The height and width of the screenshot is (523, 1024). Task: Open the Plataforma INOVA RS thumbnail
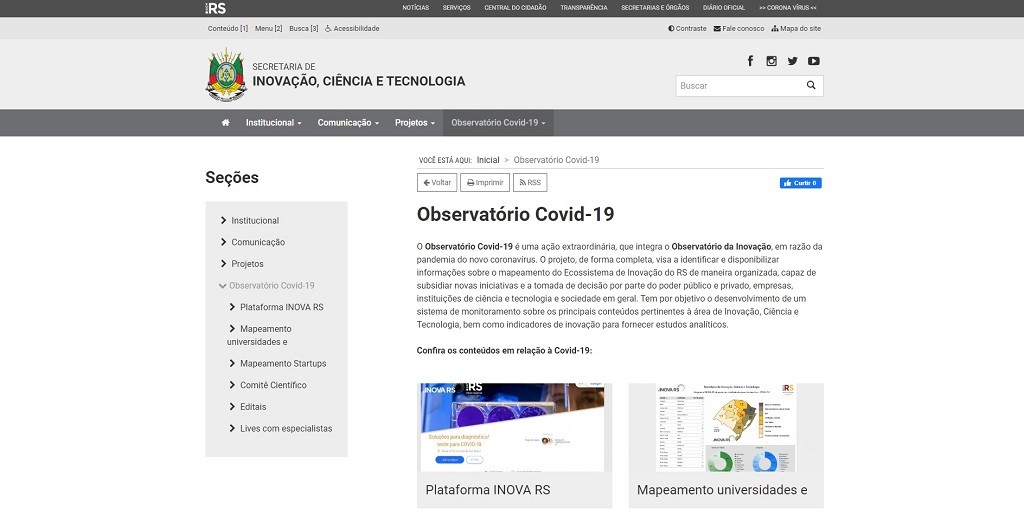(512, 427)
